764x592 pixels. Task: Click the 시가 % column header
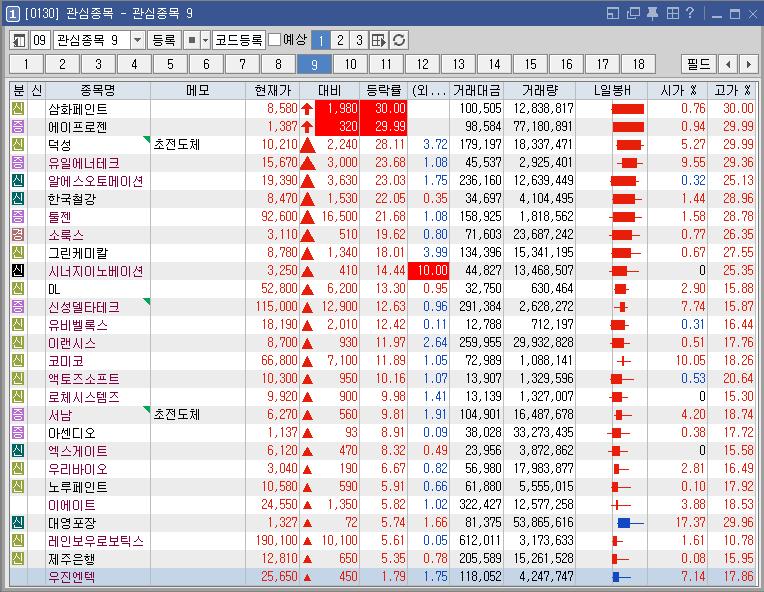click(678, 90)
